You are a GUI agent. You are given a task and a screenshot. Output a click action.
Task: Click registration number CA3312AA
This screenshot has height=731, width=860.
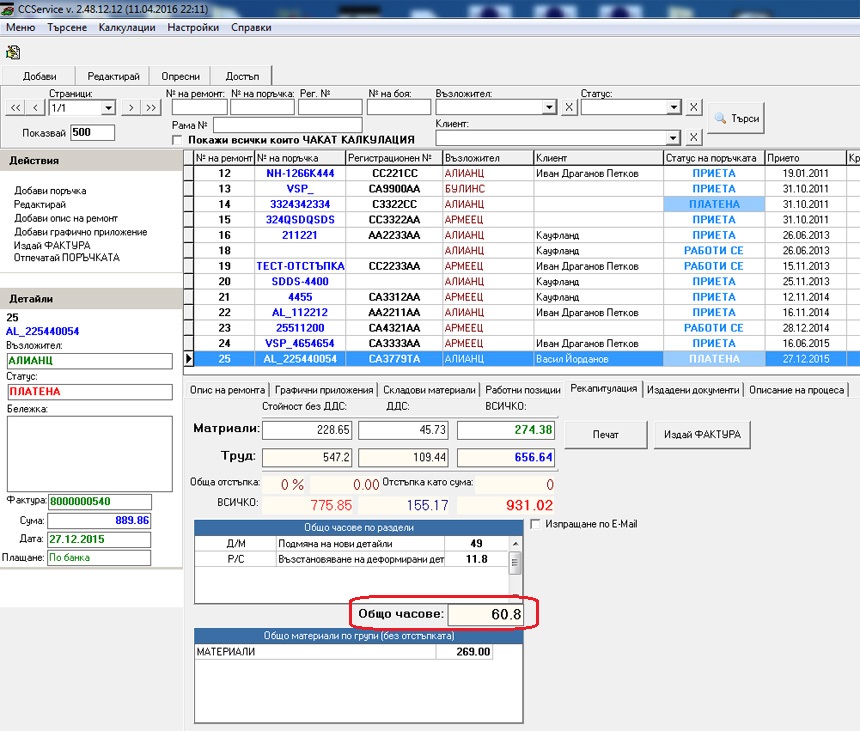[x=394, y=297]
